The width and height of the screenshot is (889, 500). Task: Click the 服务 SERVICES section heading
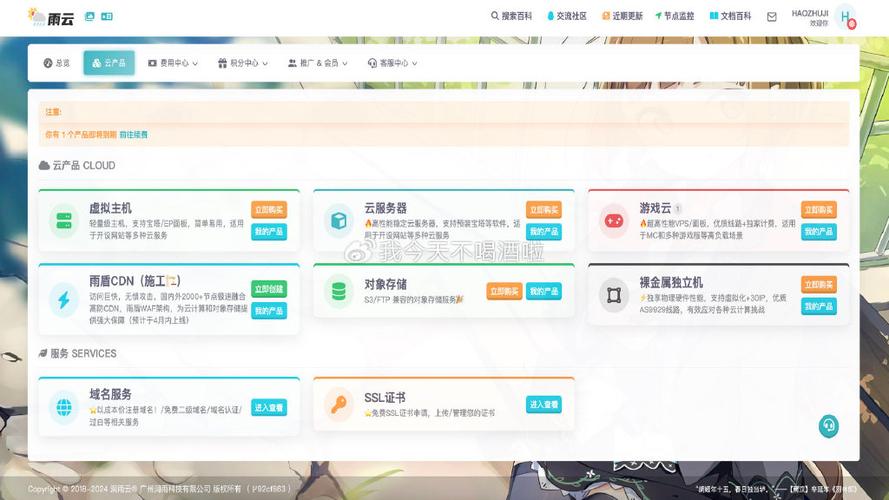pos(78,354)
